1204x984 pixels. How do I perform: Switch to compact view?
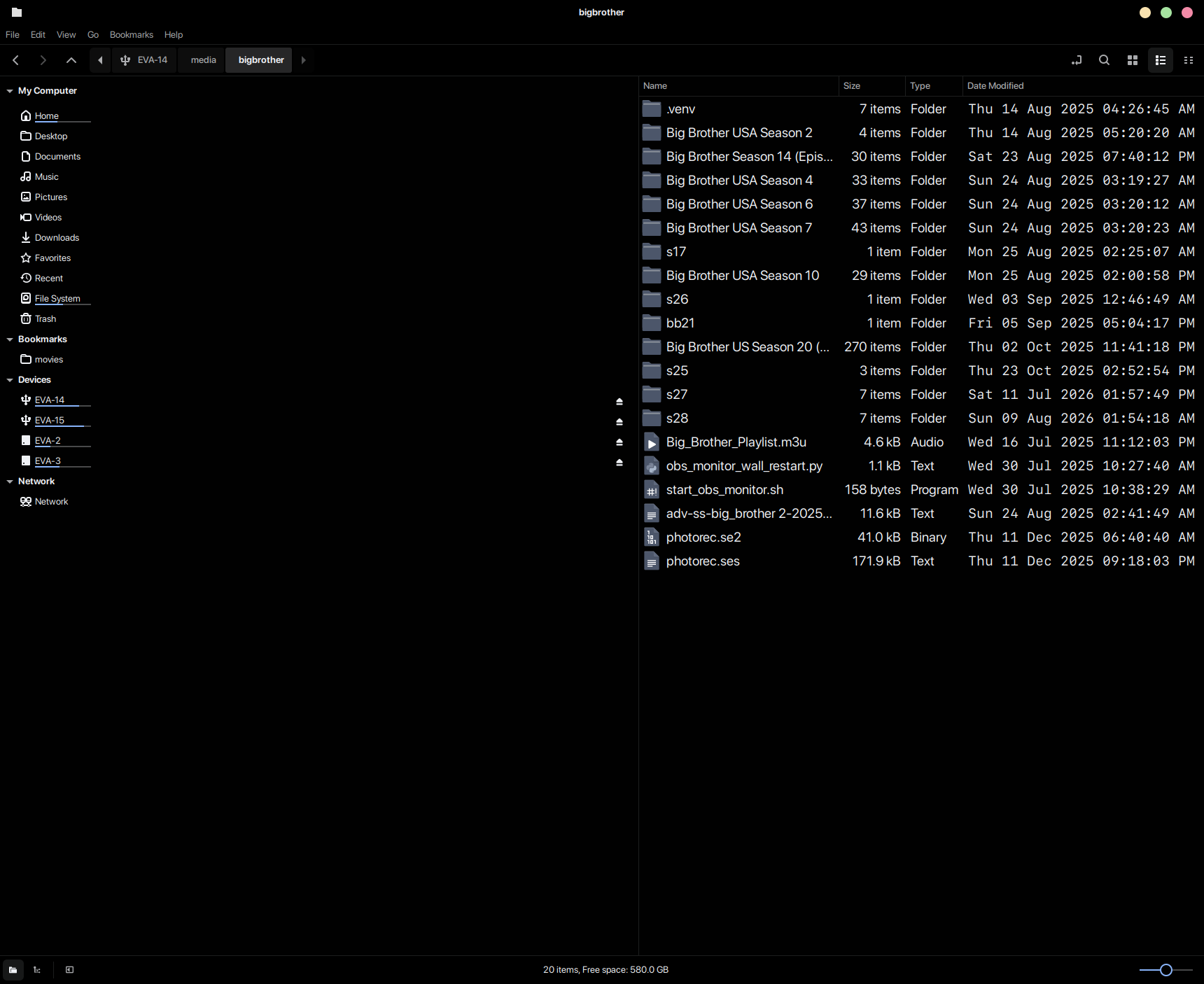pyautogui.click(x=1189, y=60)
